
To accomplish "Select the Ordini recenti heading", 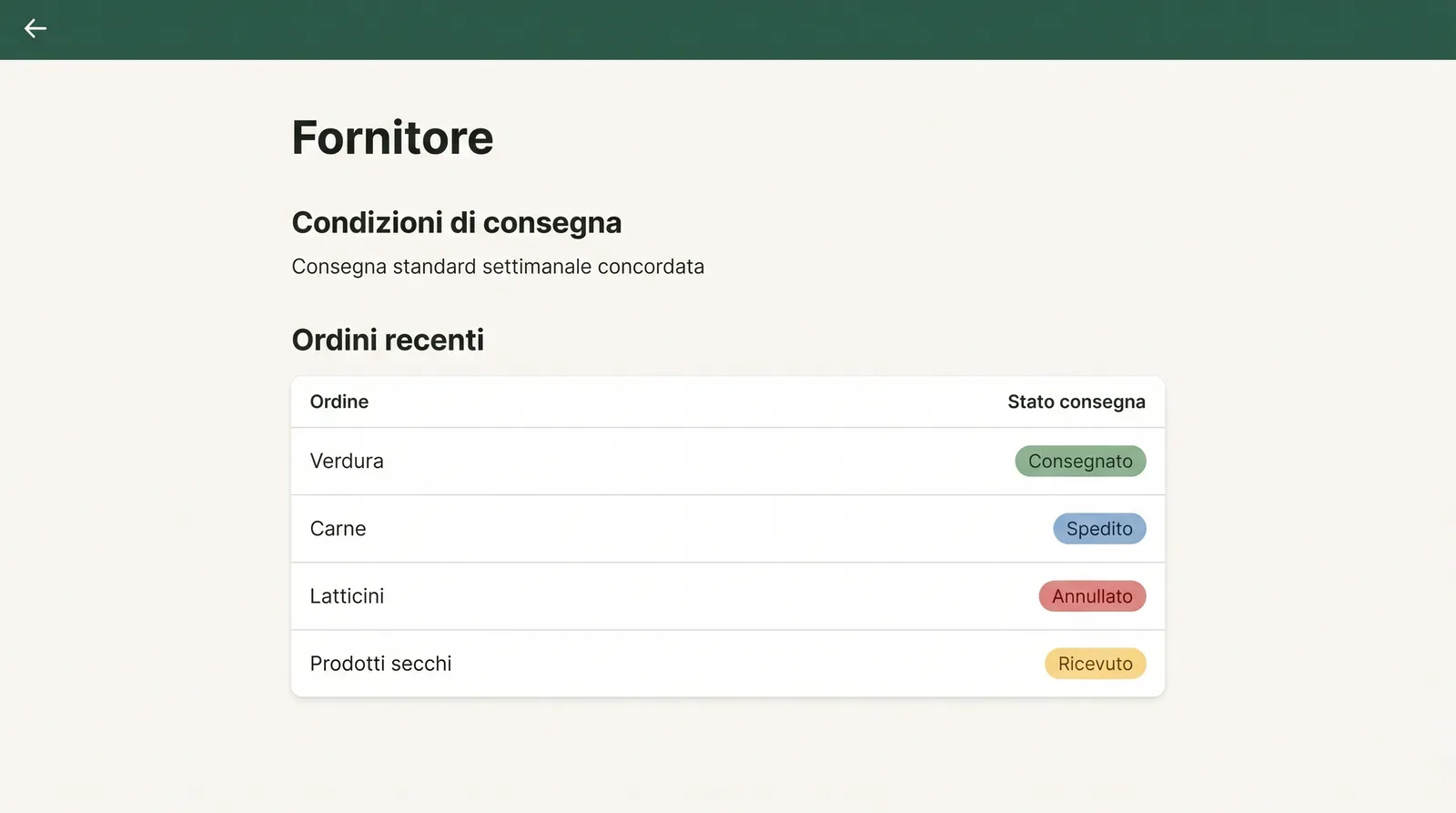I will (388, 340).
